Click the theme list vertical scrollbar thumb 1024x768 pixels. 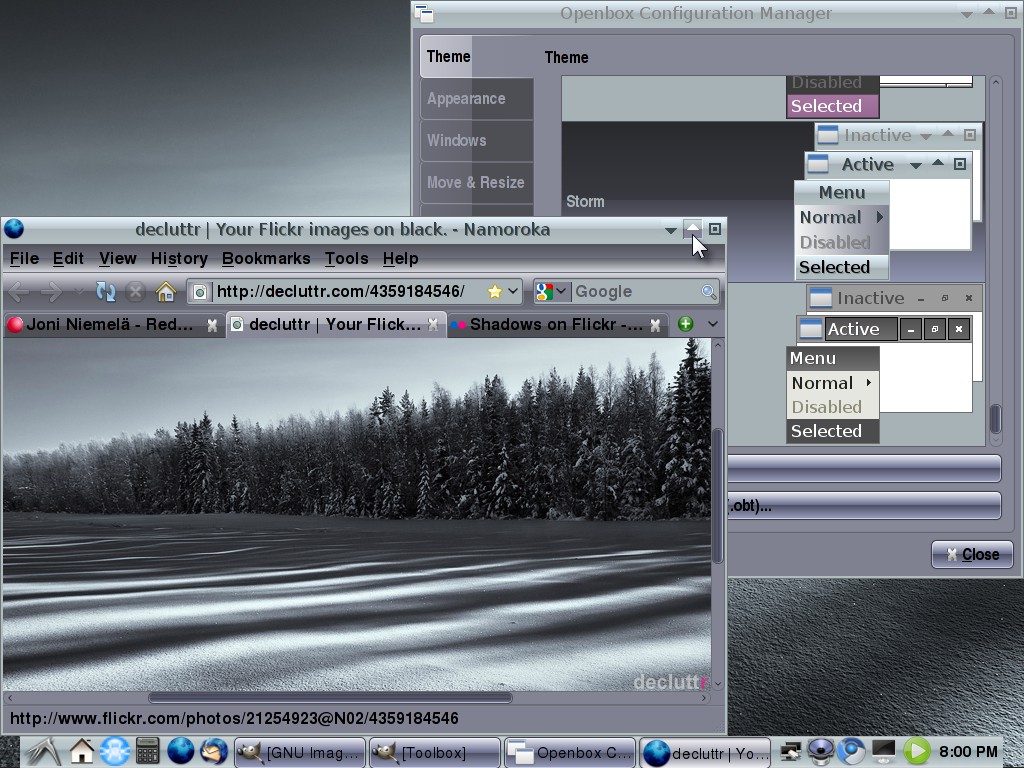[x=995, y=419]
